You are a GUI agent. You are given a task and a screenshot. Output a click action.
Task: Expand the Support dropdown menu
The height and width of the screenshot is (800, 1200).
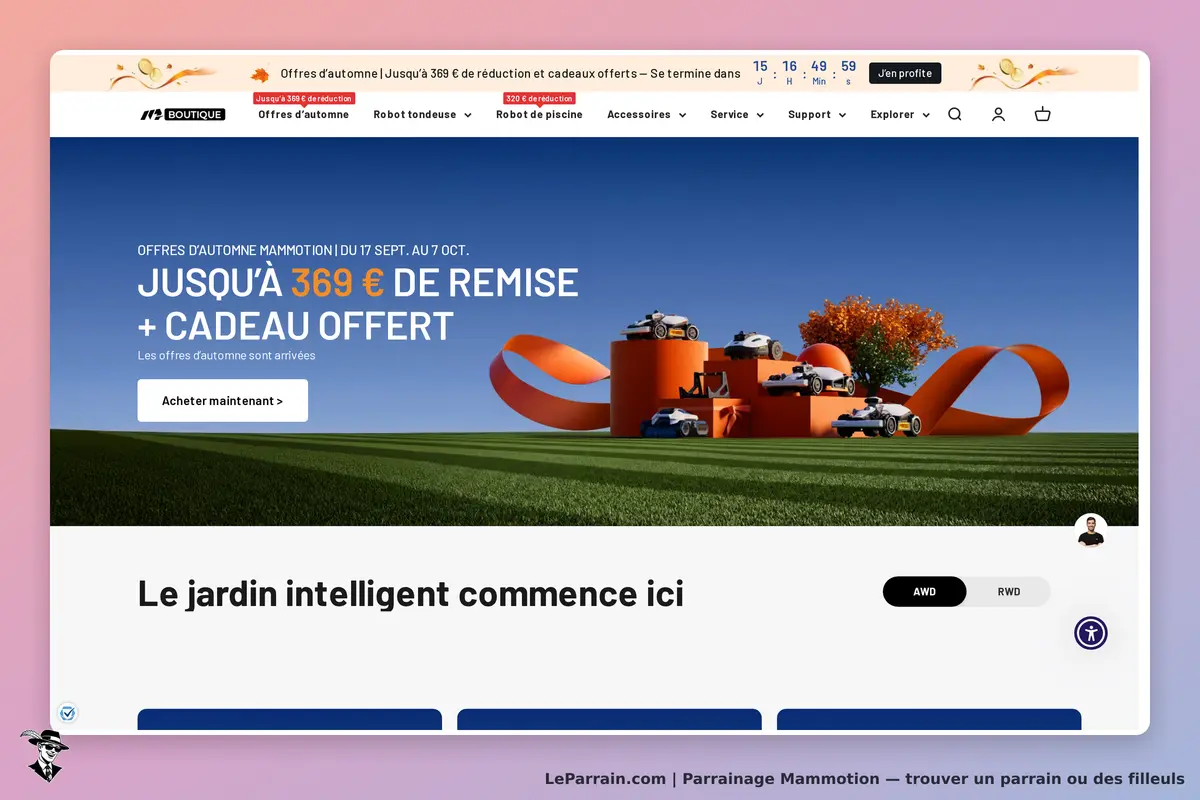[817, 115]
